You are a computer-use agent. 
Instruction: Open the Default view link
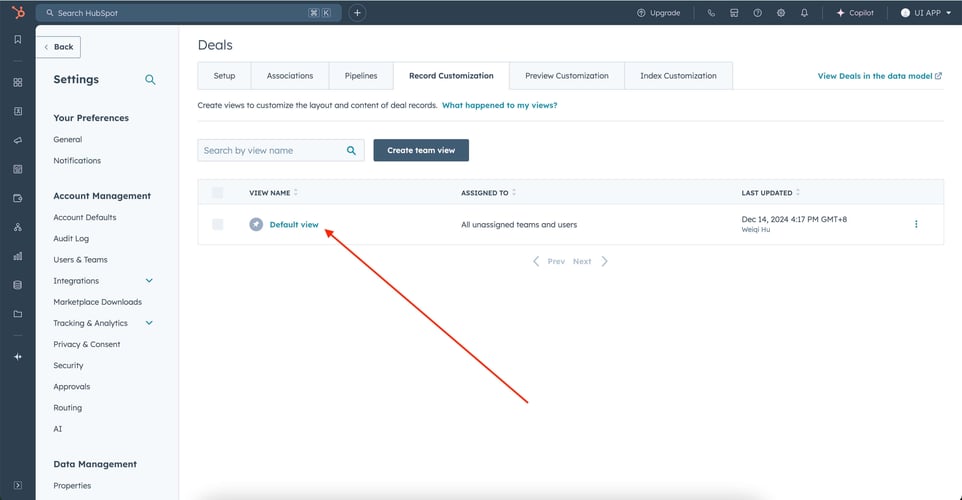pyautogui.click(x=294, y=225)
